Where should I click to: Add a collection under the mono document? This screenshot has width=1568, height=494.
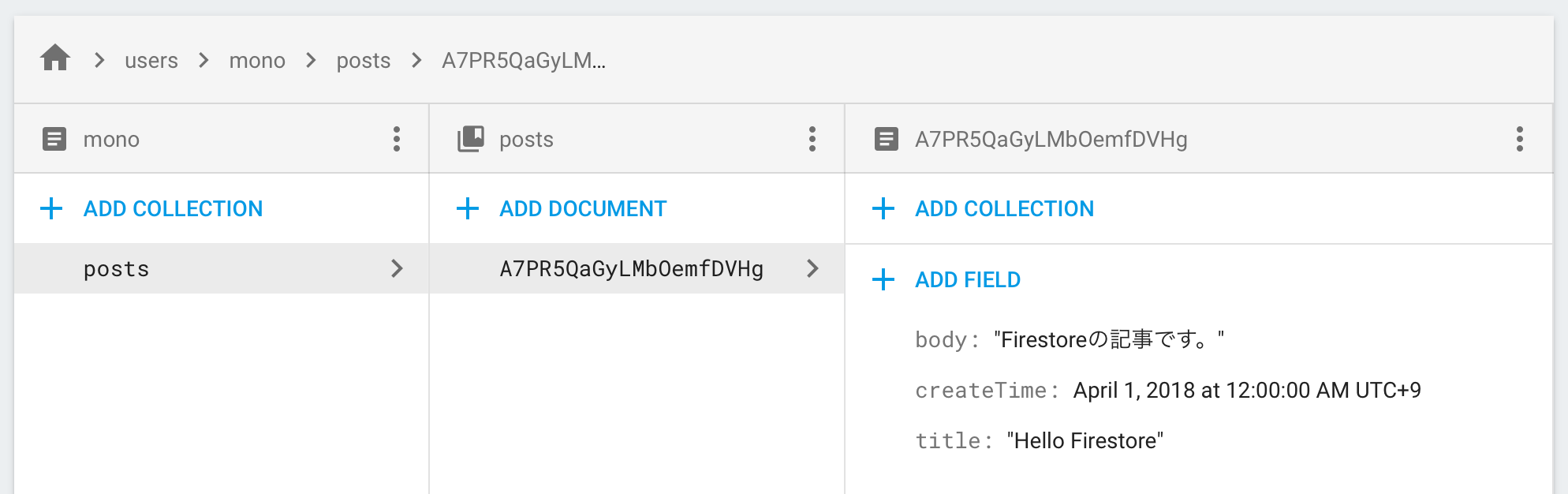coord(173,208)
